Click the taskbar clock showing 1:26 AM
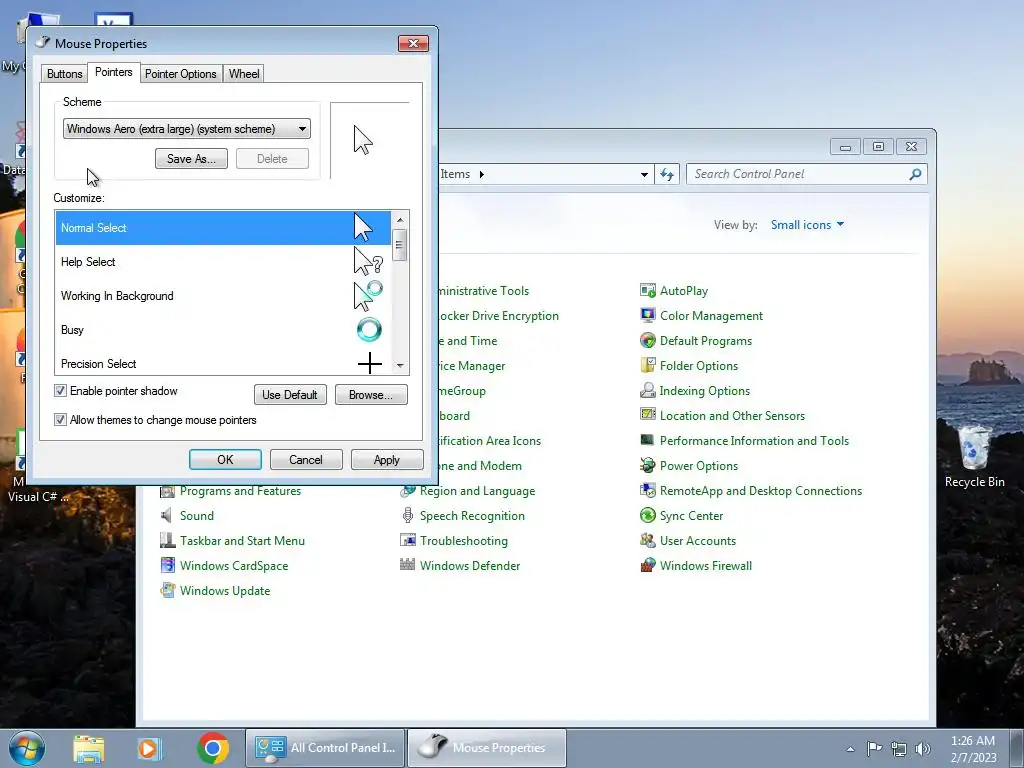The image size is (1024, 768). [973, 748]
